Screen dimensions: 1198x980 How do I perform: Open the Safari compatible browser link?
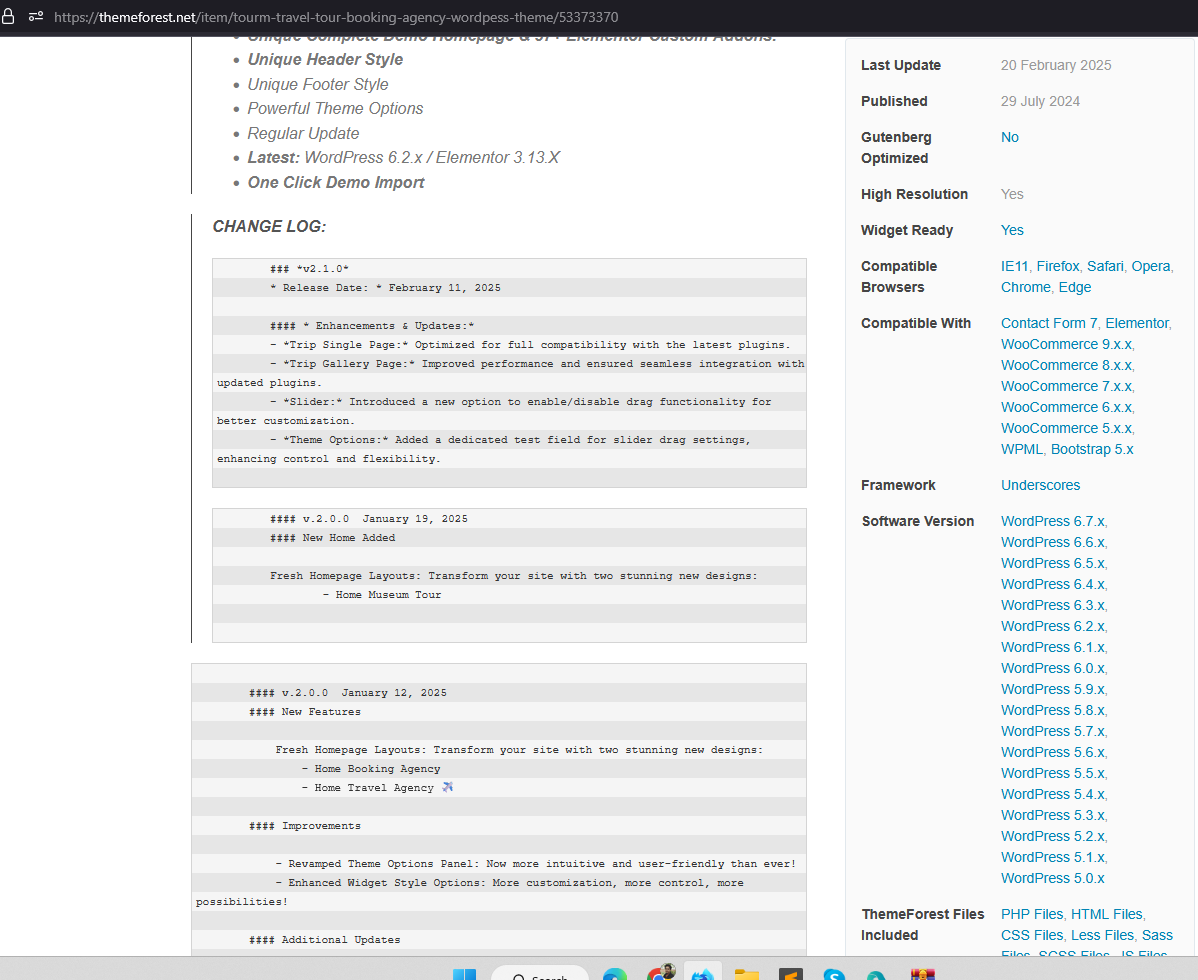tap(1105, 267)
